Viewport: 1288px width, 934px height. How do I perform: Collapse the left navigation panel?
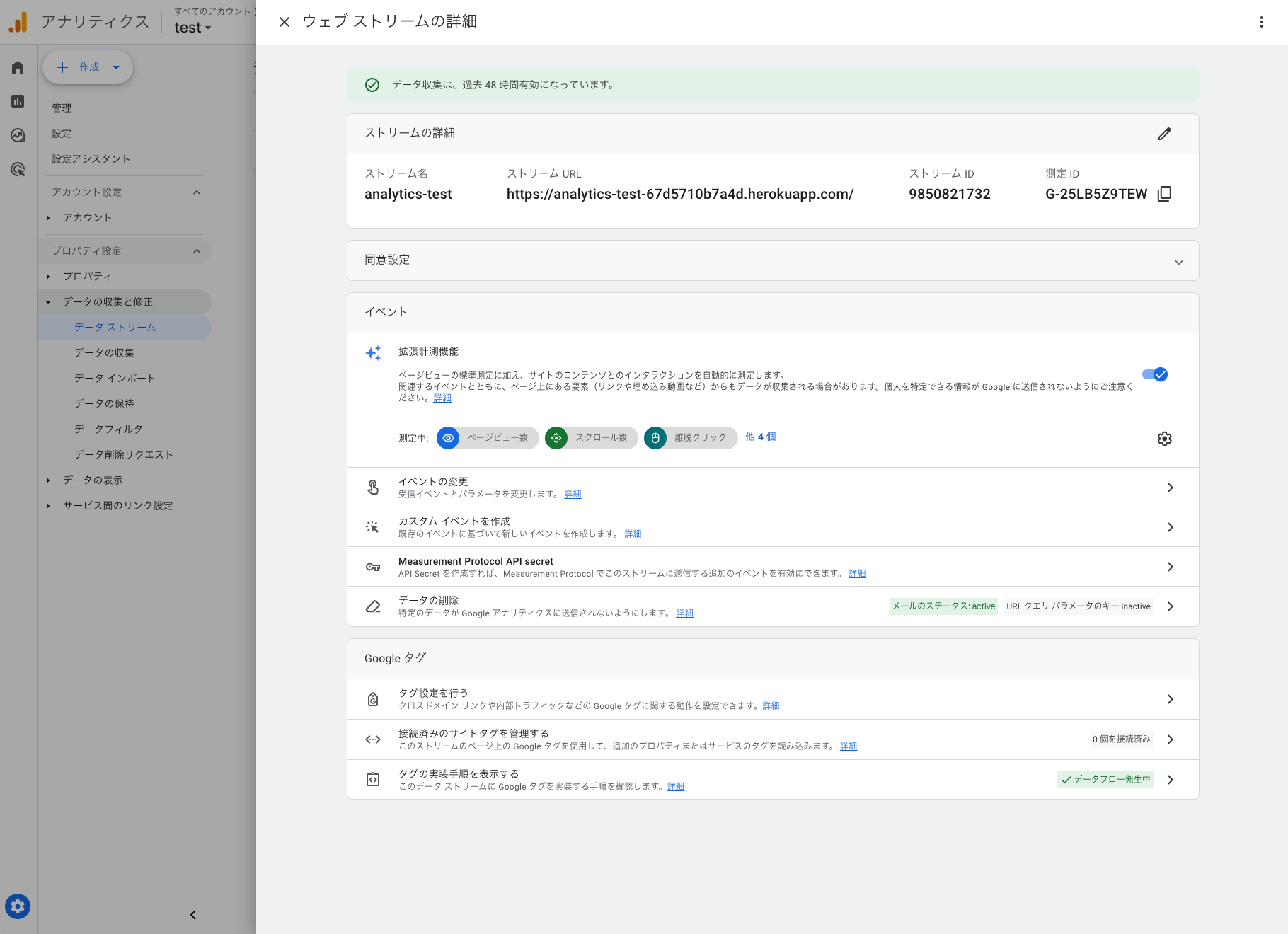(x=192, y=914)
